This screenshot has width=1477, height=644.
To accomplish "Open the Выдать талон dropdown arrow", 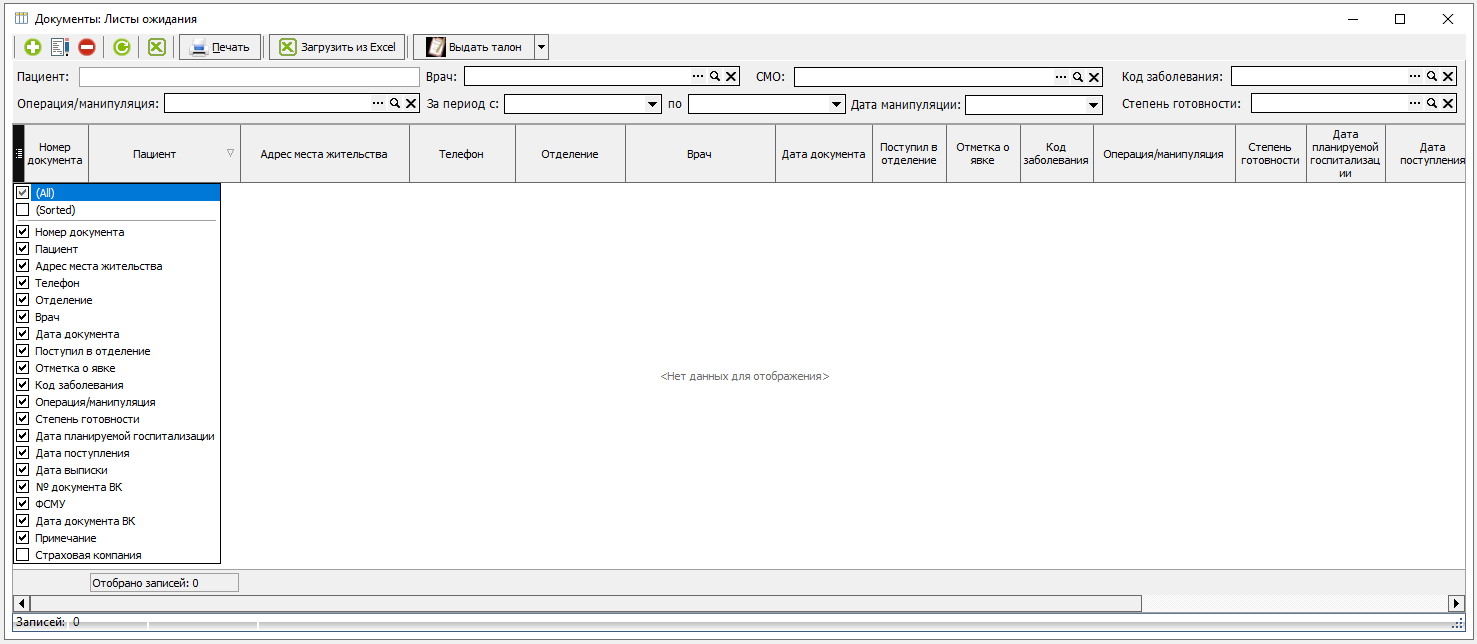I will [x=541, y=47].
